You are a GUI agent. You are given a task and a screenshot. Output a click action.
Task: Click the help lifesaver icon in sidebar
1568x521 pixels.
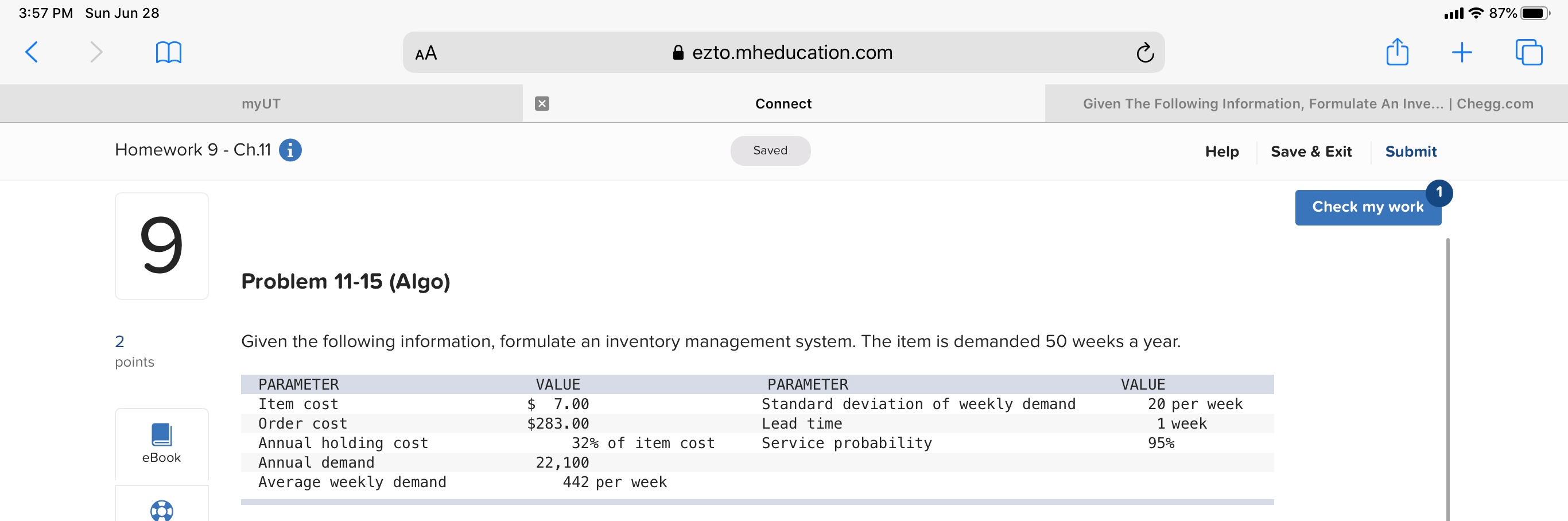pyautogui.click(x=161, y=510)
